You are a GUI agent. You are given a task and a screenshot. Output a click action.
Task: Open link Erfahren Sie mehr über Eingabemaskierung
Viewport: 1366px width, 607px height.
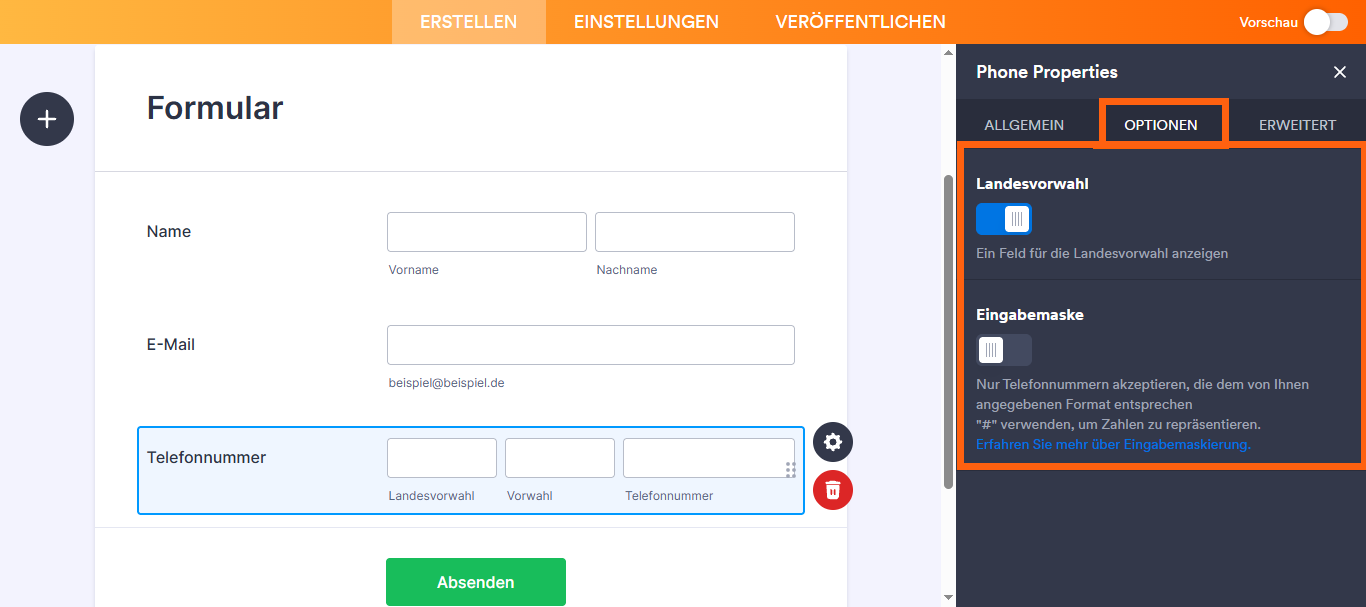coord(1113,444)
